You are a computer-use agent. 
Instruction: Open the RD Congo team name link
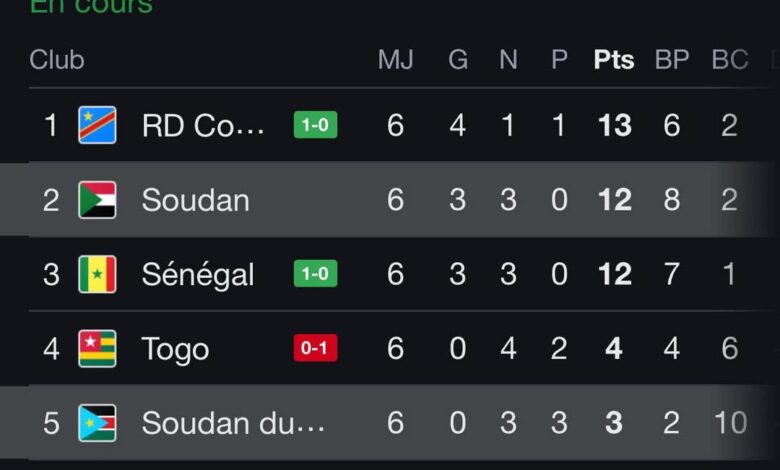click(x=204, y=125)
